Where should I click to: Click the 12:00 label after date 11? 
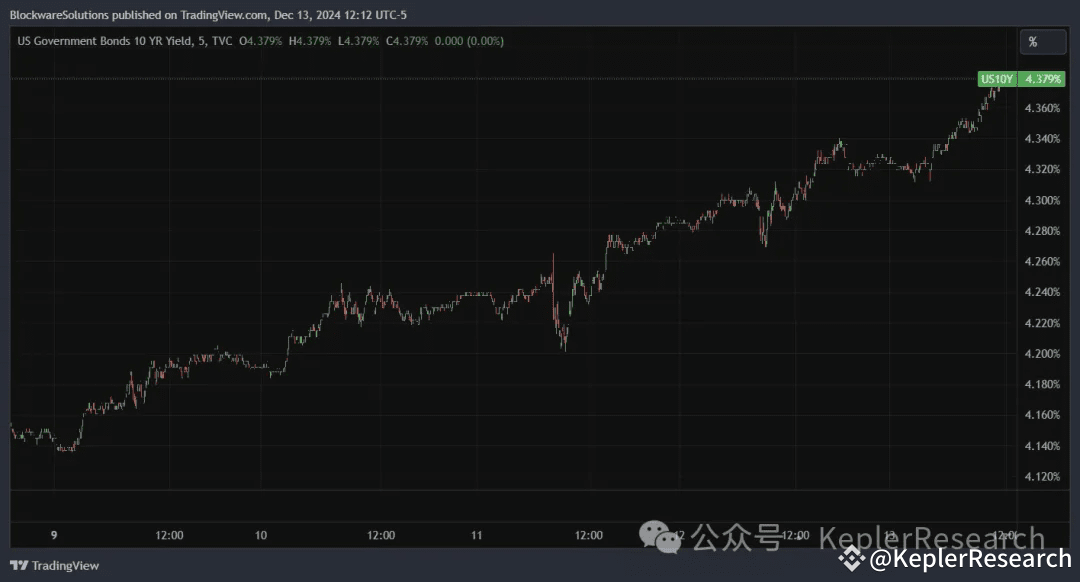click(589, 535)
